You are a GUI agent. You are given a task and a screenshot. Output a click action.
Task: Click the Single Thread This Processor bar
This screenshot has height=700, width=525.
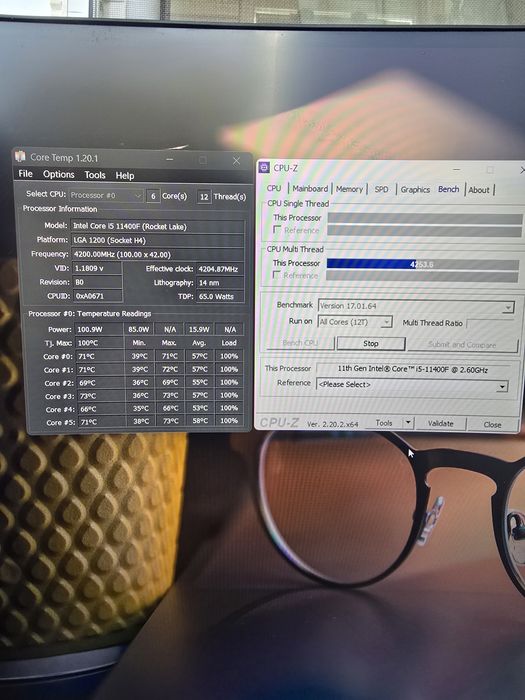[425, 219]
